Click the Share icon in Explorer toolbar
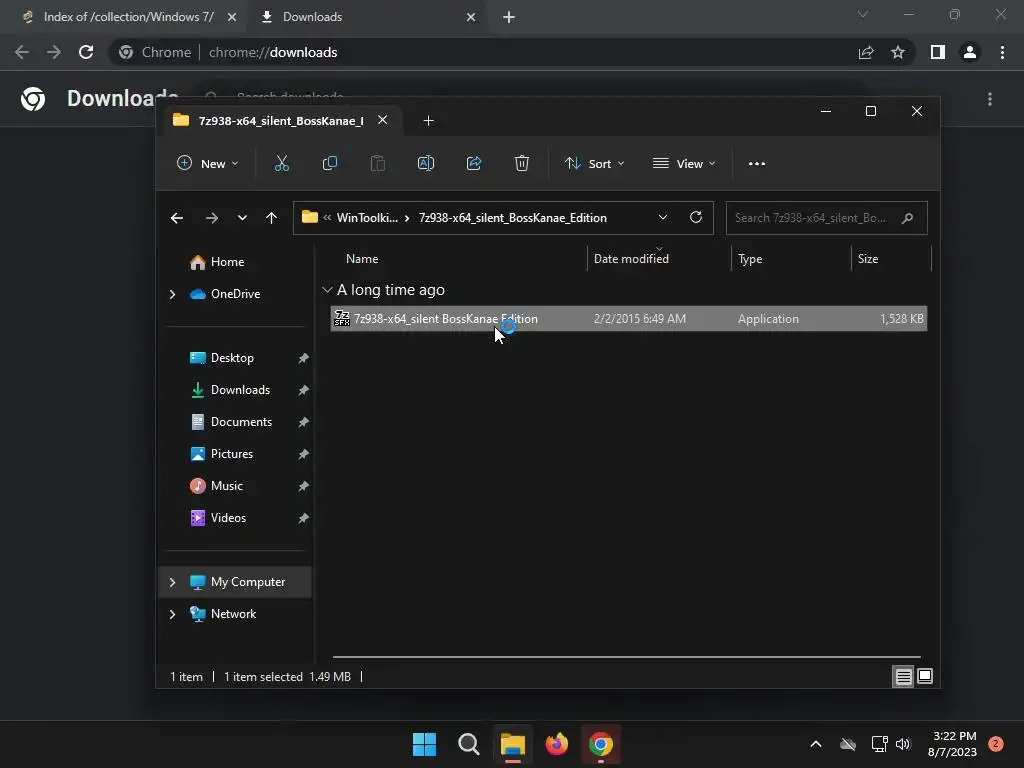Screen dimensions: 1024x768 473,163
